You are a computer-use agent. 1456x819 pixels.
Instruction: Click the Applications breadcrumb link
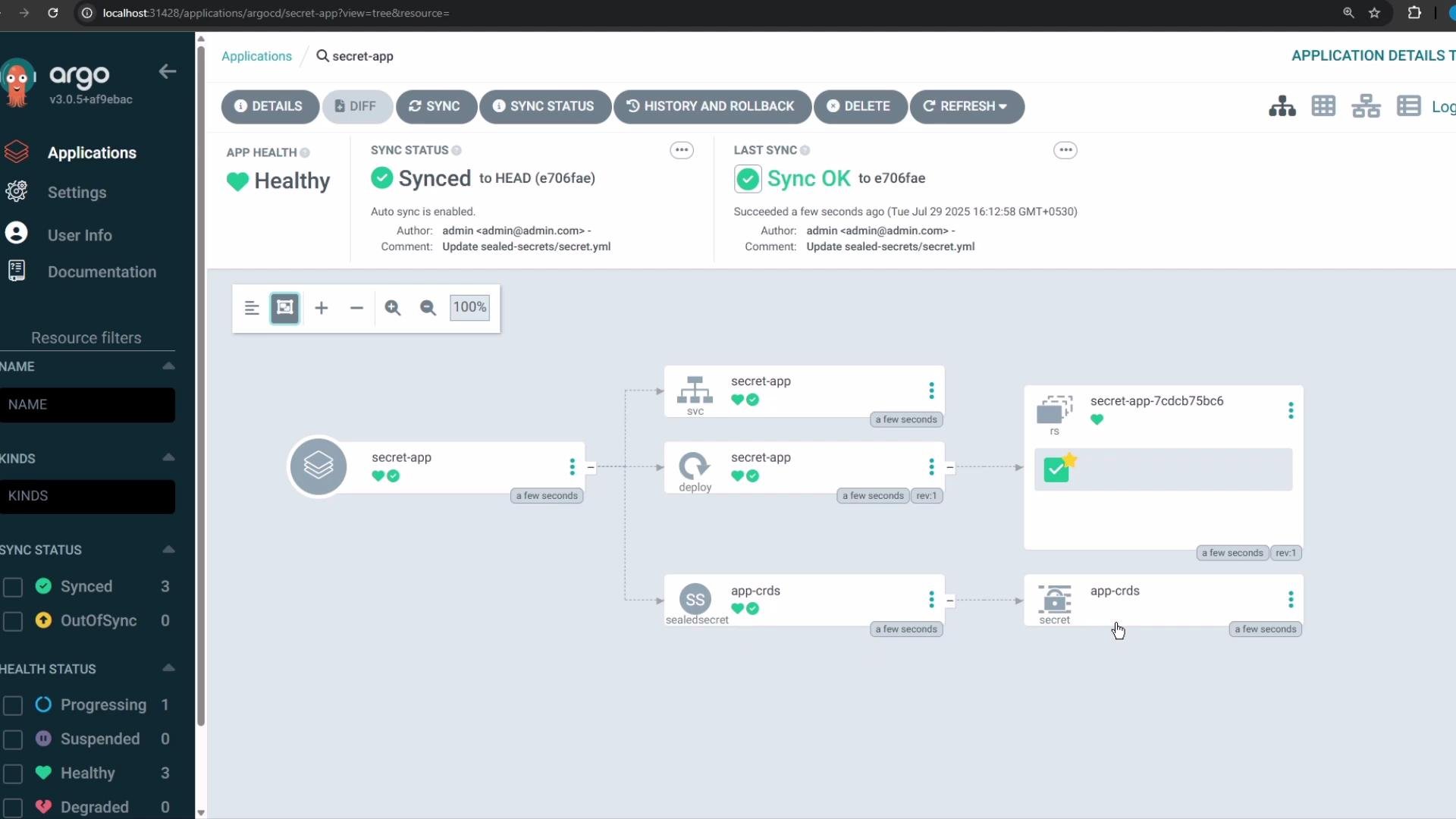click(256, 56)
